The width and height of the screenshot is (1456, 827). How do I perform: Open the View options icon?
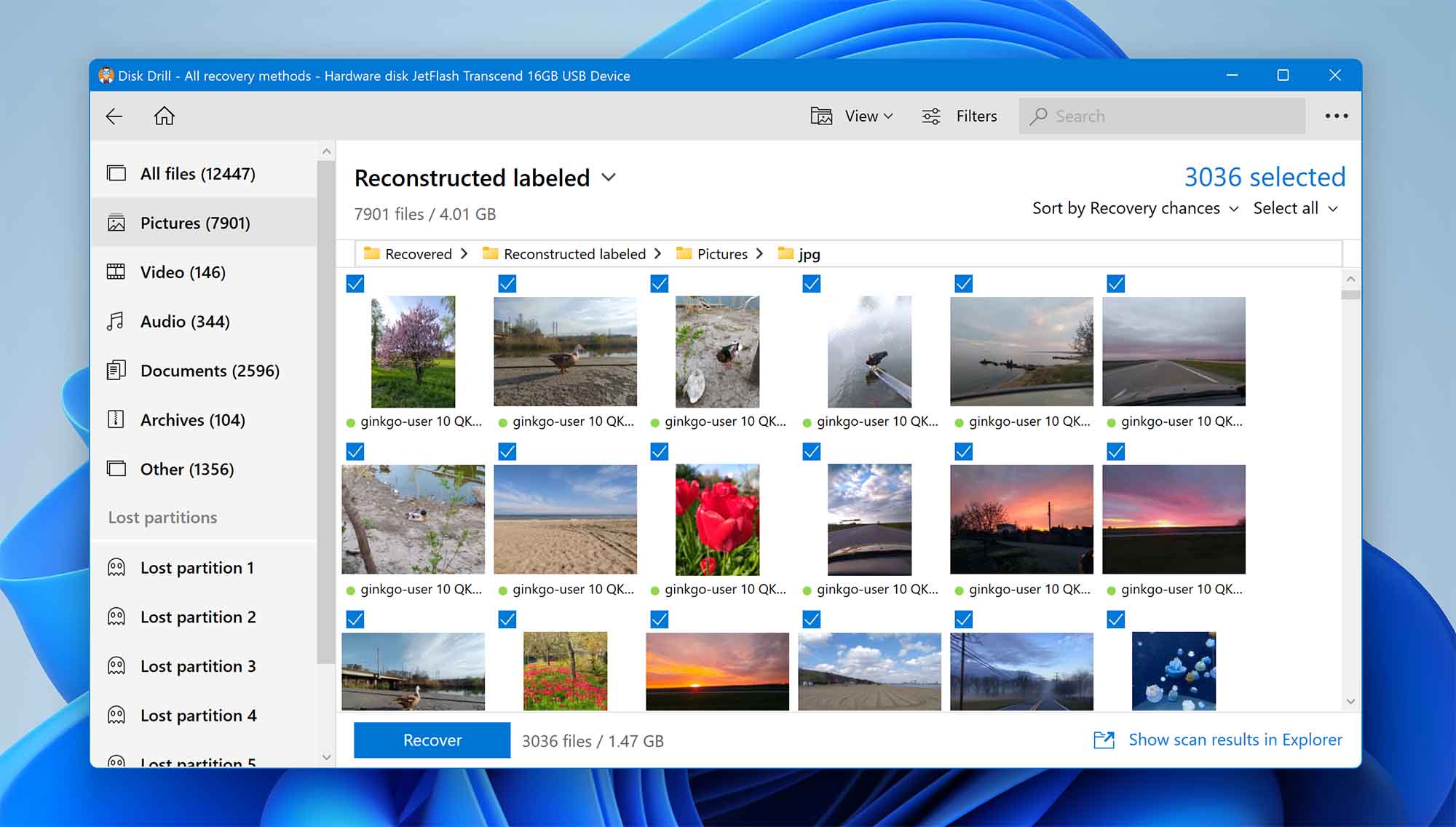tap(819, 115)
